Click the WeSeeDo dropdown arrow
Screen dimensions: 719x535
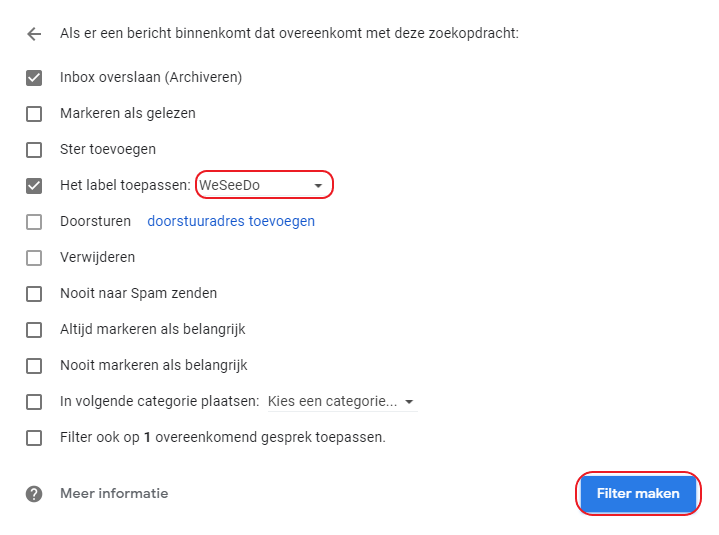pyautogui.click(x=318, y=186)
